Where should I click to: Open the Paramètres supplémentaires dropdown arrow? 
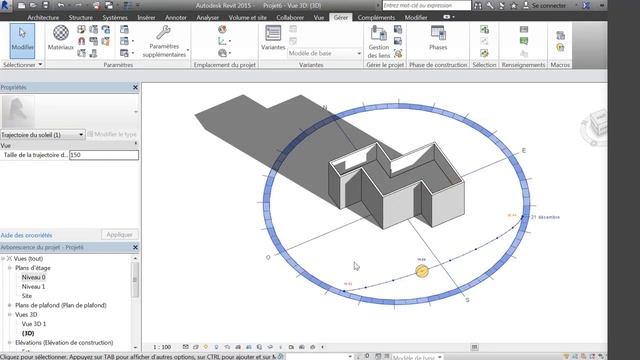coord(188,51)
